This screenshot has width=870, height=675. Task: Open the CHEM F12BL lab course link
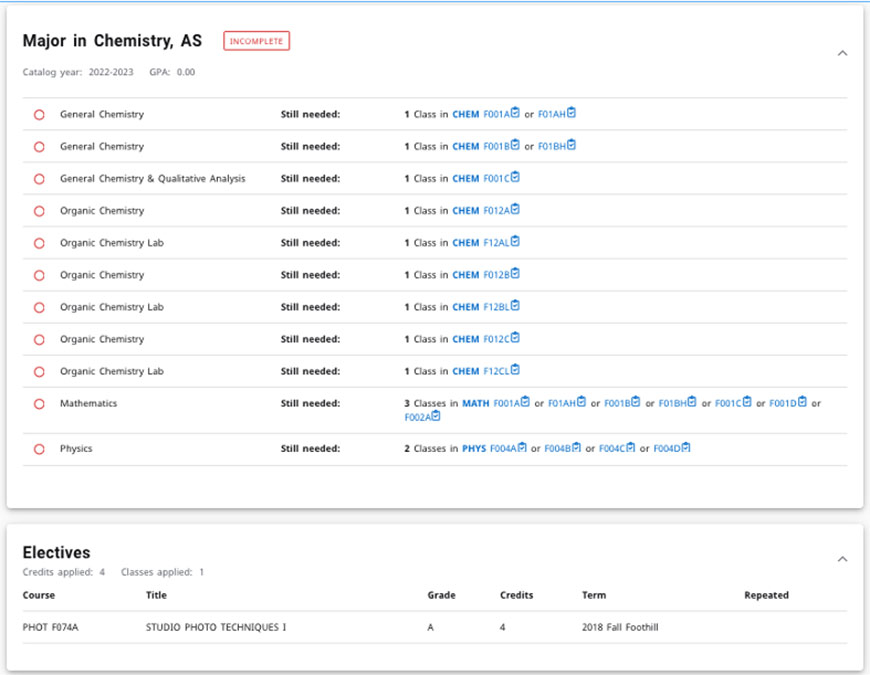point(496,307)
